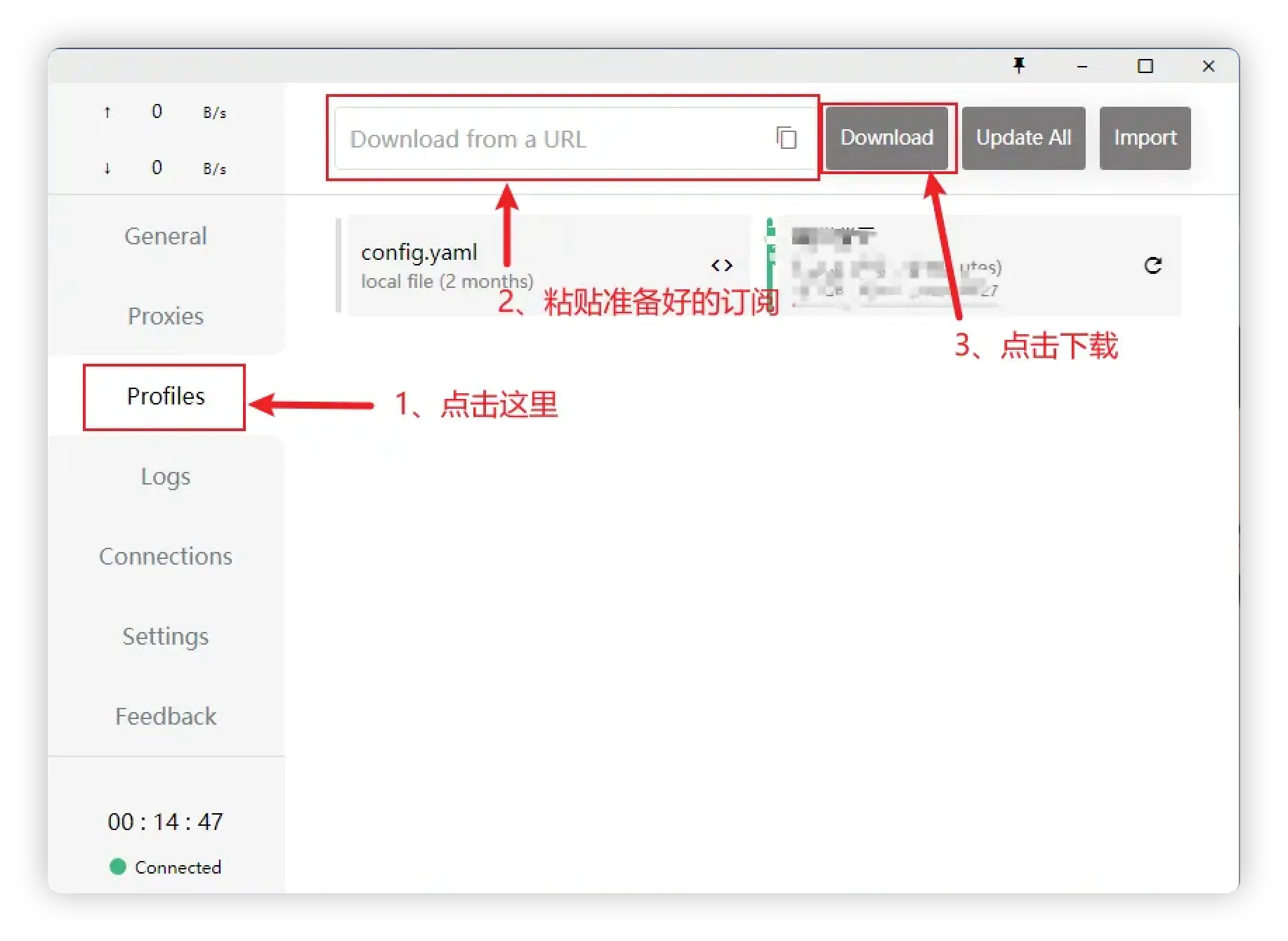Open the Logs view
This screenshot has width=1288, height=941.
click(166, 476)
